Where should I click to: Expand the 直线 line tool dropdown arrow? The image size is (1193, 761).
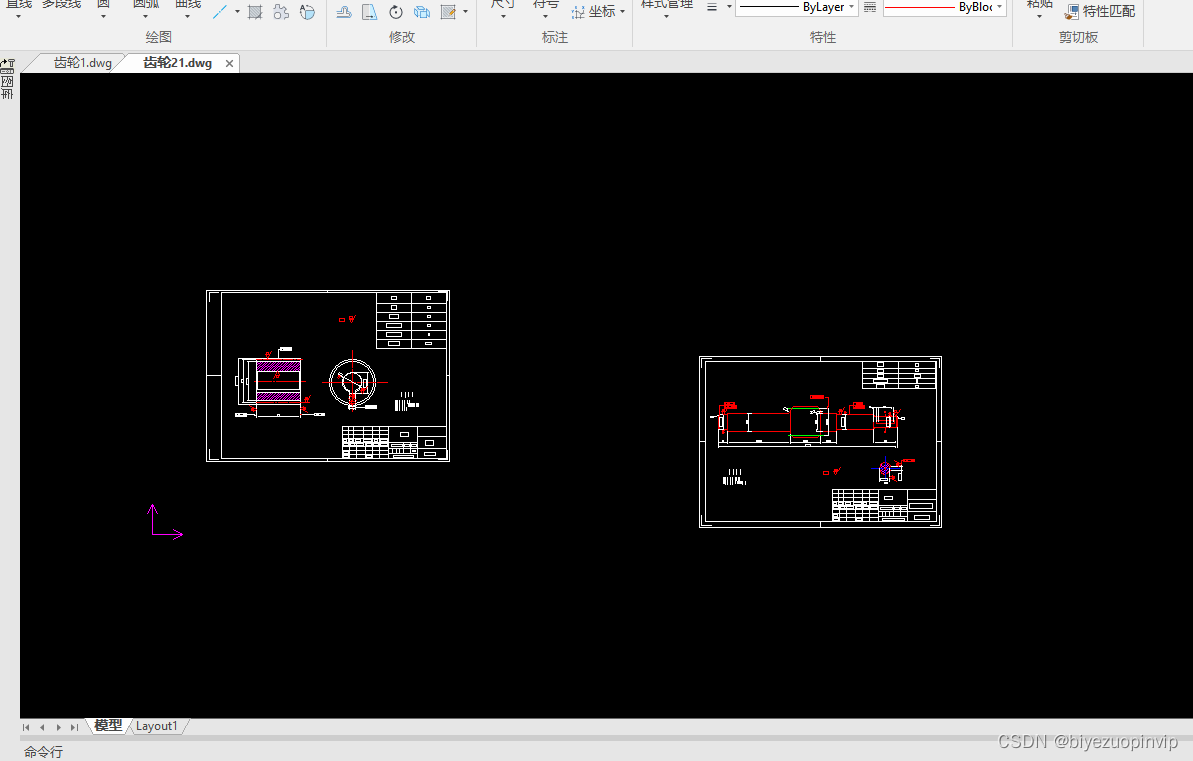point(18,16)
